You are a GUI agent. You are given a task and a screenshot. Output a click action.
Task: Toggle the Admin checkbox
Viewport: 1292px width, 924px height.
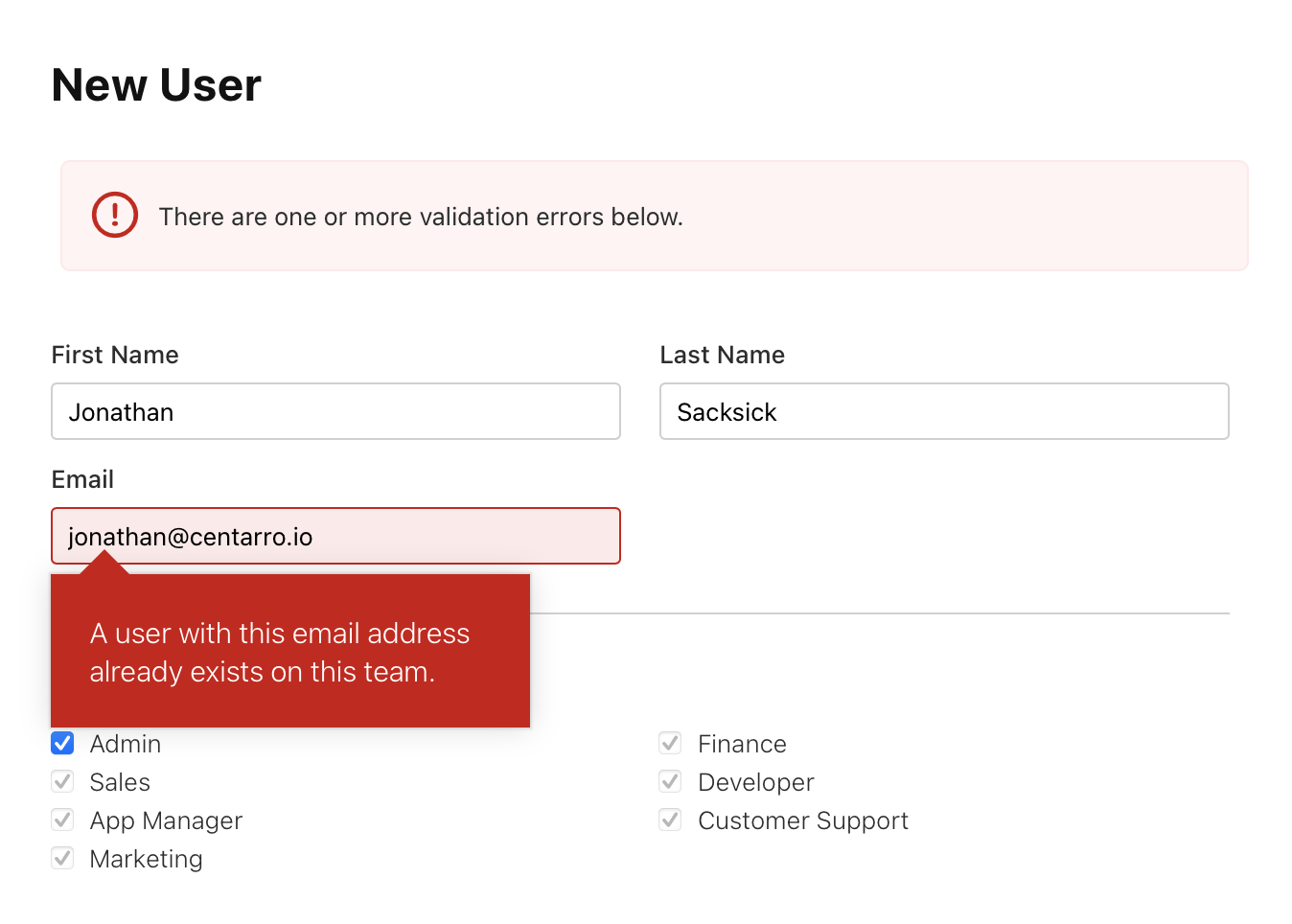pos(62,743)
